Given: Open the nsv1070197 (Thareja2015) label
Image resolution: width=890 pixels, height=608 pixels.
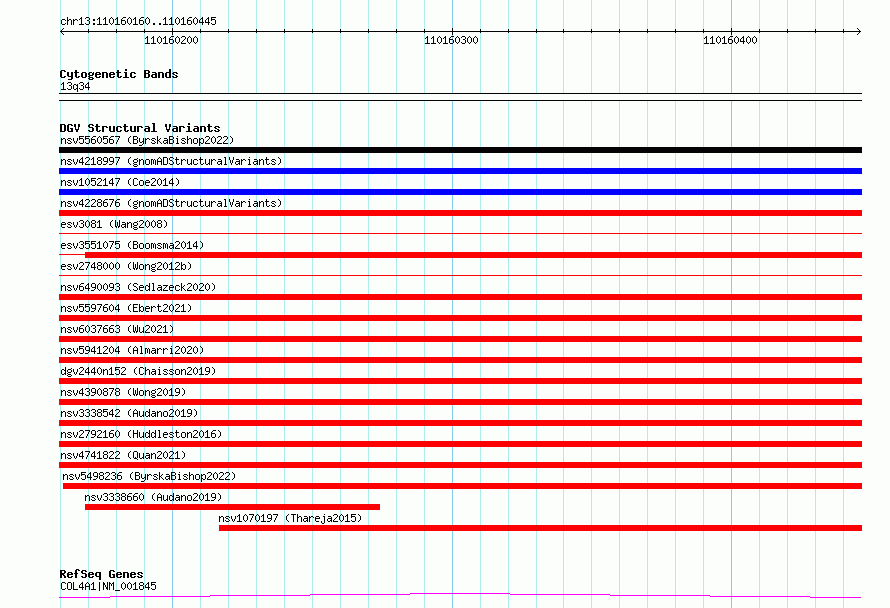Looking at the screenshot, I should 290,518.
